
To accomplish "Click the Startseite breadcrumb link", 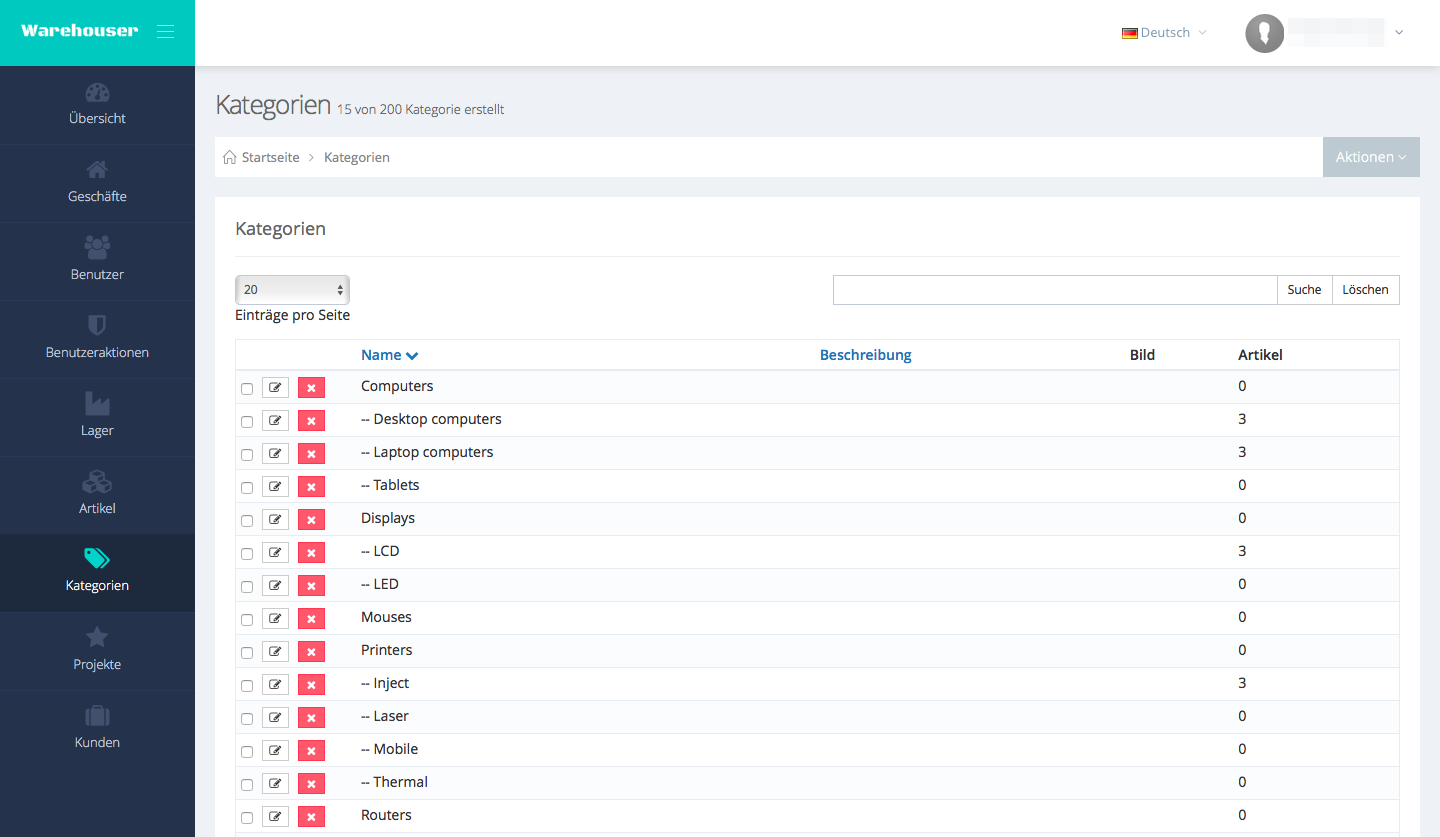I will pos(270,158).
